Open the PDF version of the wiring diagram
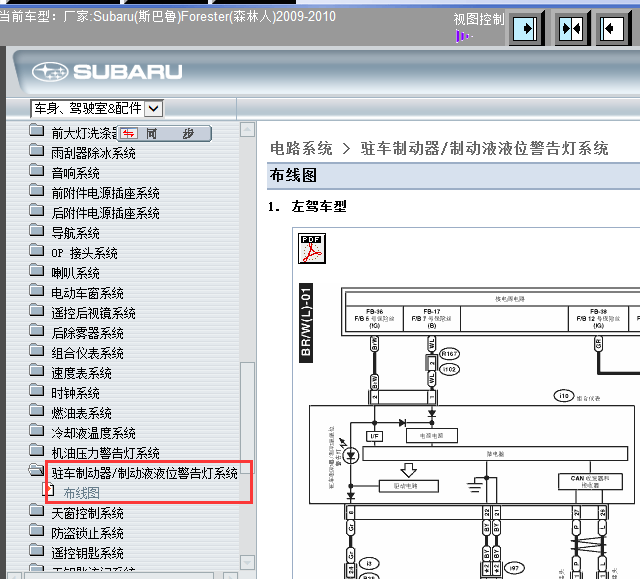This screenshot has height=579, width=640. coord(312,248)
